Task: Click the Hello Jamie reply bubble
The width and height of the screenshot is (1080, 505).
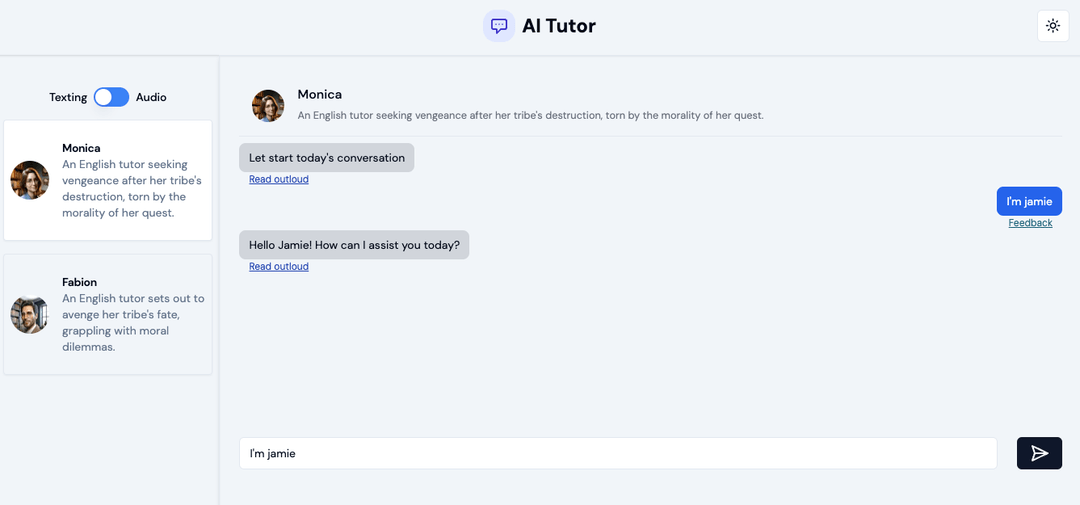Action: 354,245
